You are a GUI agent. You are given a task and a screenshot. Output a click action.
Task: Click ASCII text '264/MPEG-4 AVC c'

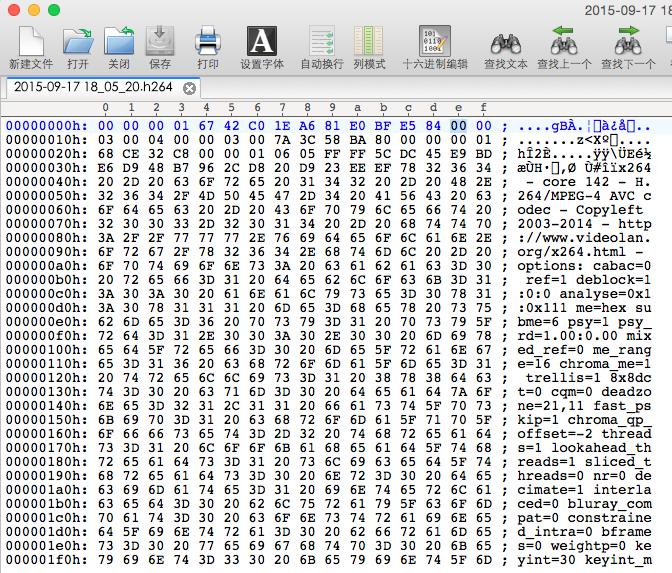tap(585, 196)
